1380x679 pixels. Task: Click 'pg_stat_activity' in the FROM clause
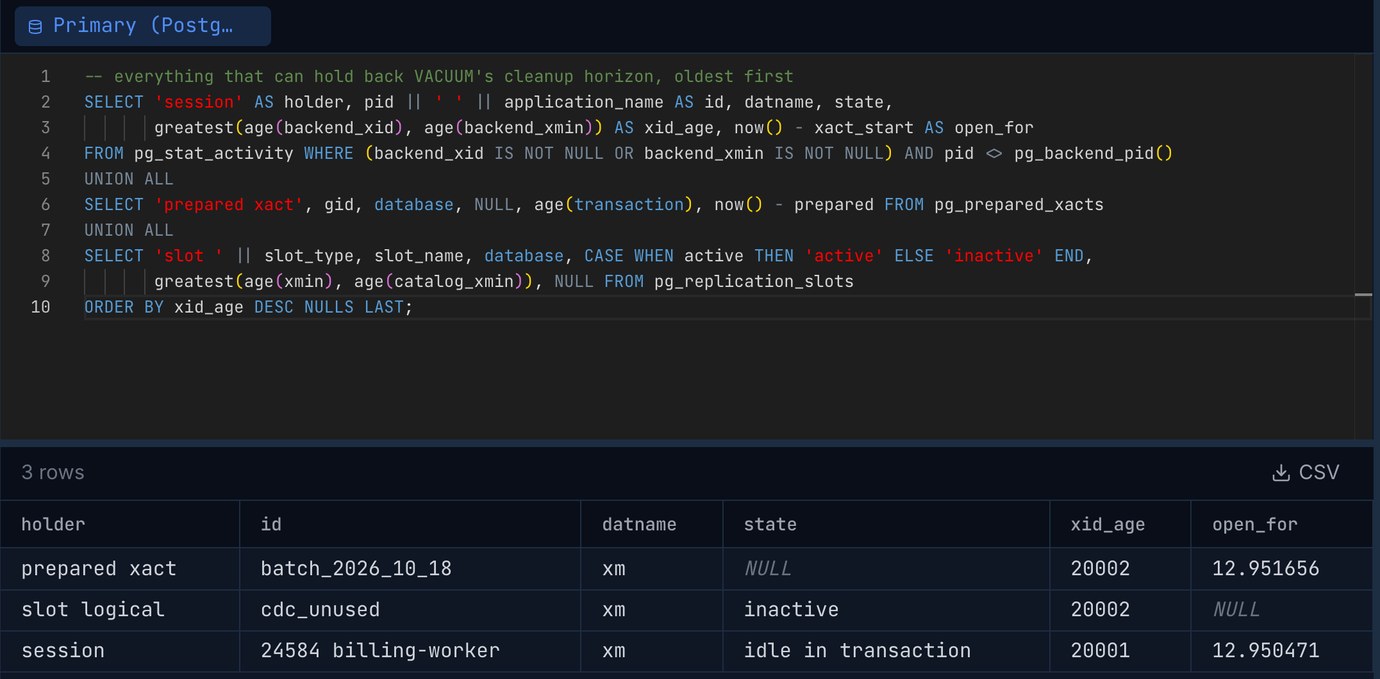point(213,153)
